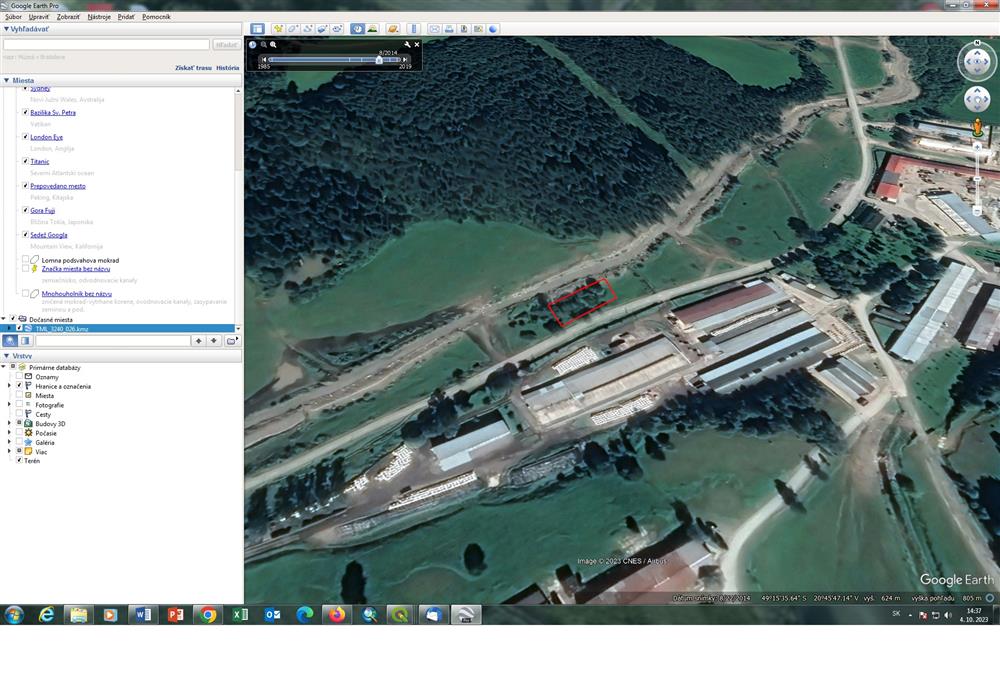This screenshot has height=694, width=1000.
Task: Zoom in the historical timeline range
Action: tap(274, 45)
